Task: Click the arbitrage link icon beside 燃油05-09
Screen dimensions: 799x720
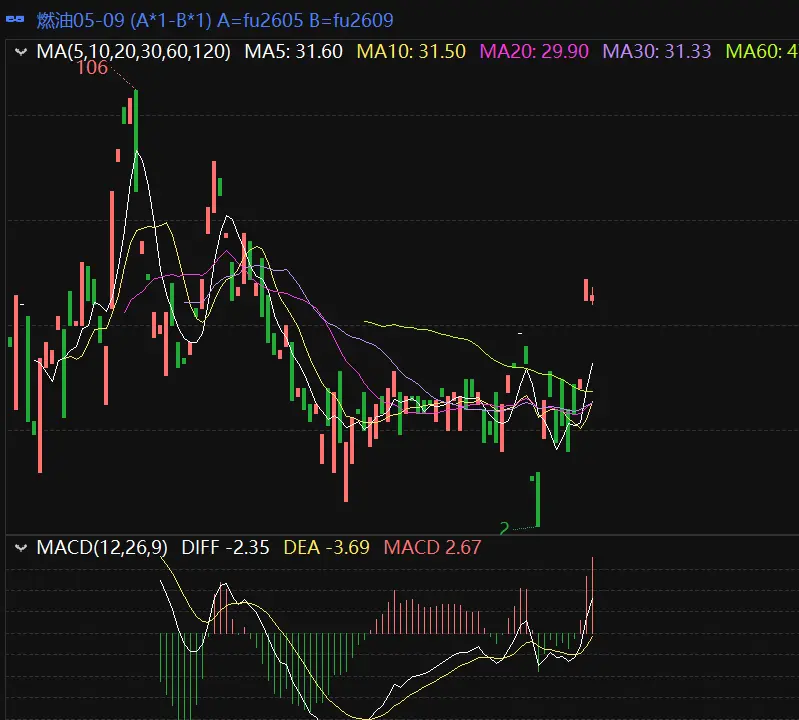Action: [15, 20]
